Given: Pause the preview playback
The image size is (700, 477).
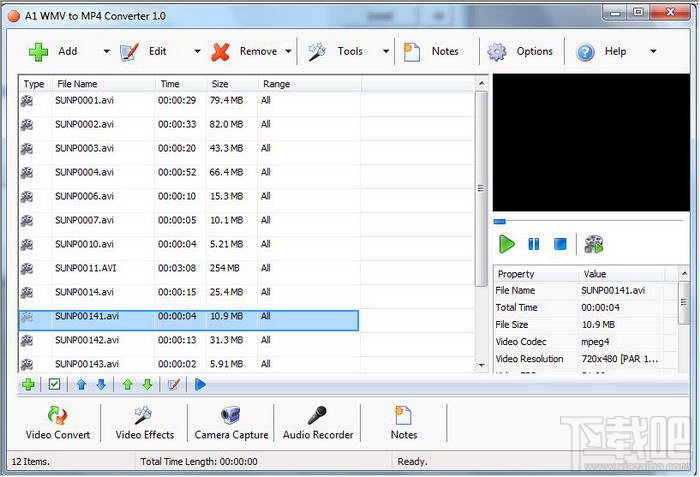Looking at the screenshot, I should pyautogui.click(x=533, y=244).
